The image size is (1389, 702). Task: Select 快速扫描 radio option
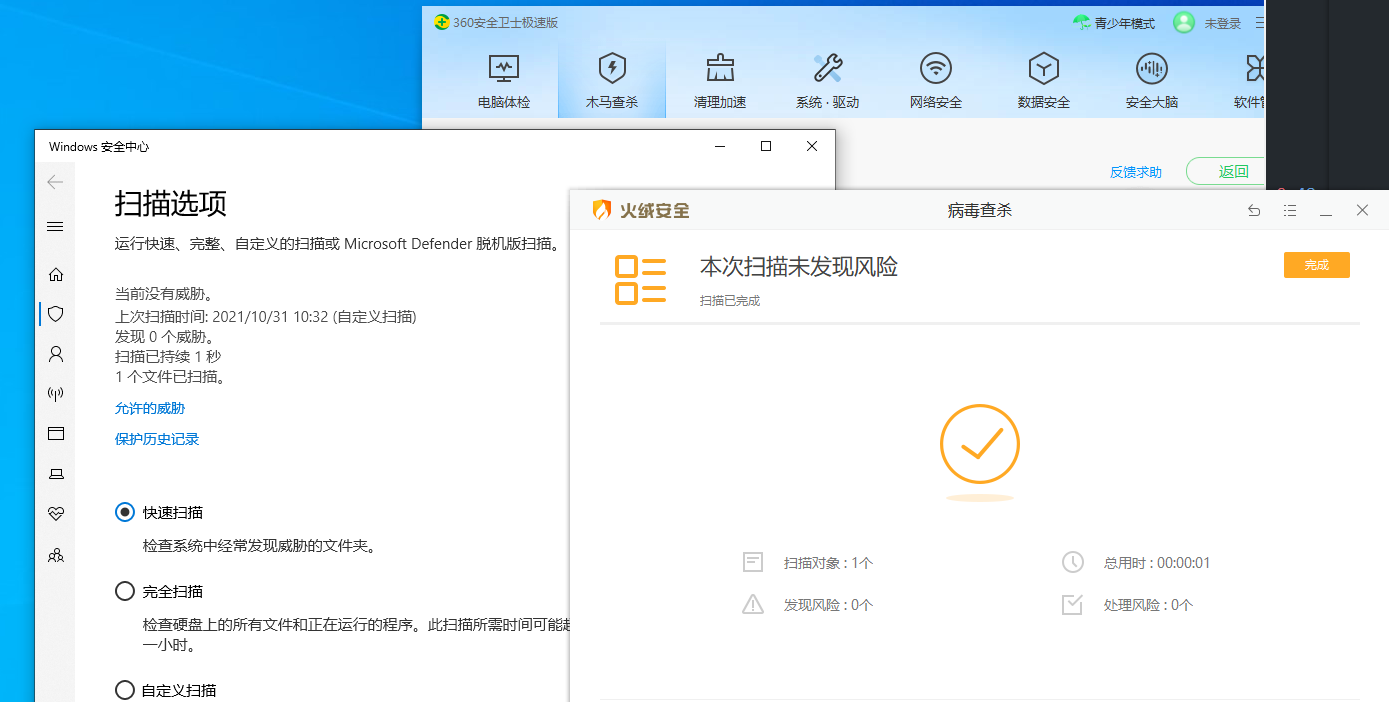pyautogui.click(x=125, y=512)
